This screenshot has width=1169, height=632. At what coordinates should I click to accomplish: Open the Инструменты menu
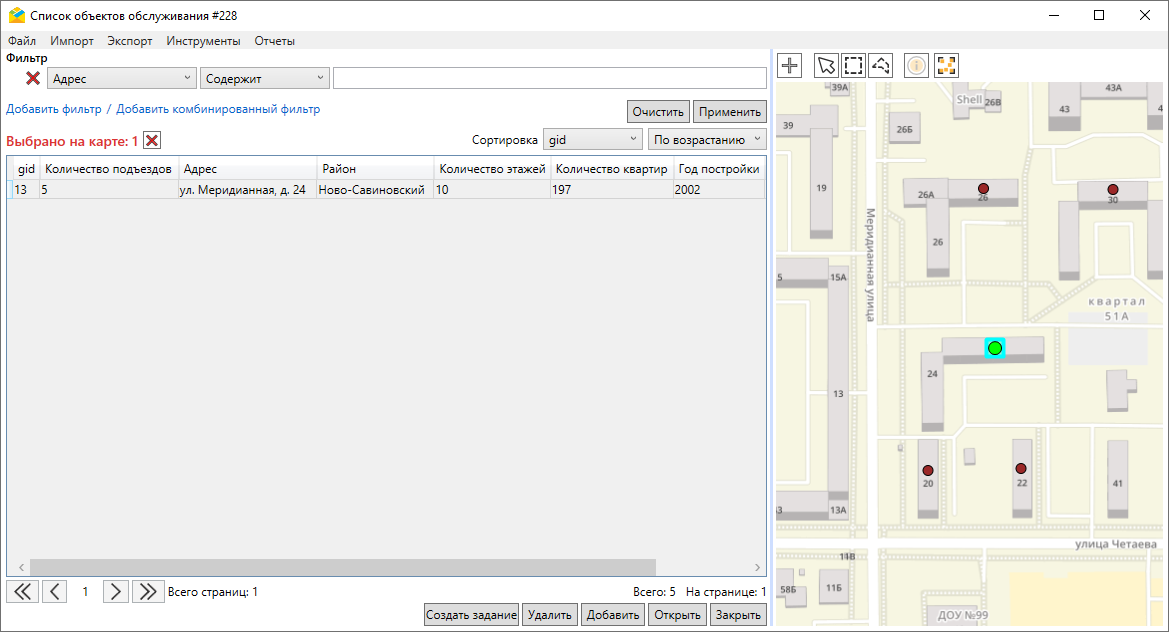coord(203,41)
